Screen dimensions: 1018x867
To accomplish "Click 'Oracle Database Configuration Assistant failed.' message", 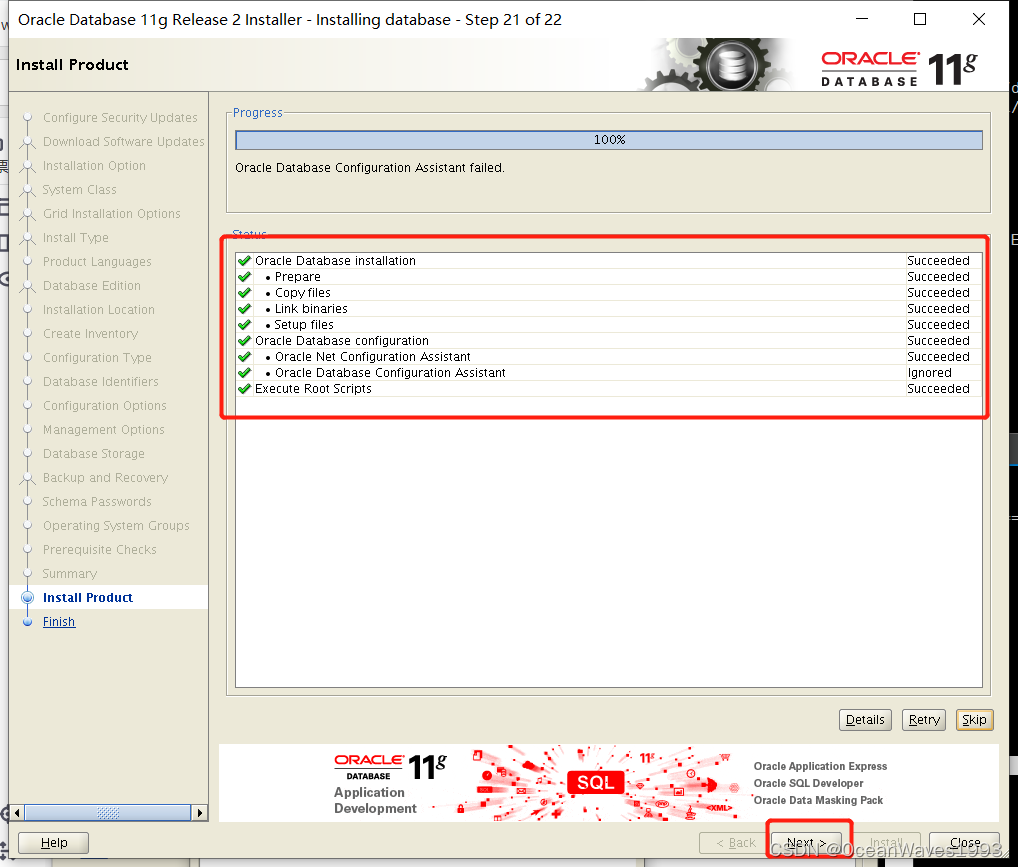I will coord(369,168).
